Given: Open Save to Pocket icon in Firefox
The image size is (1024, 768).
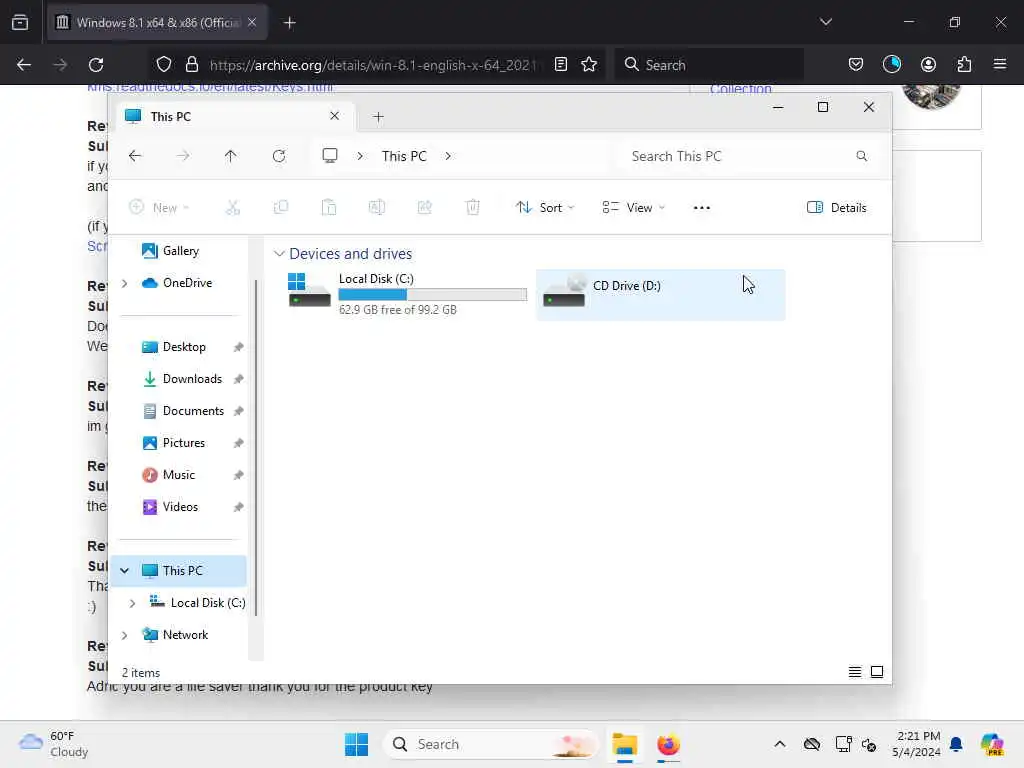Looking at the screenshot, I should pos(856,65).
